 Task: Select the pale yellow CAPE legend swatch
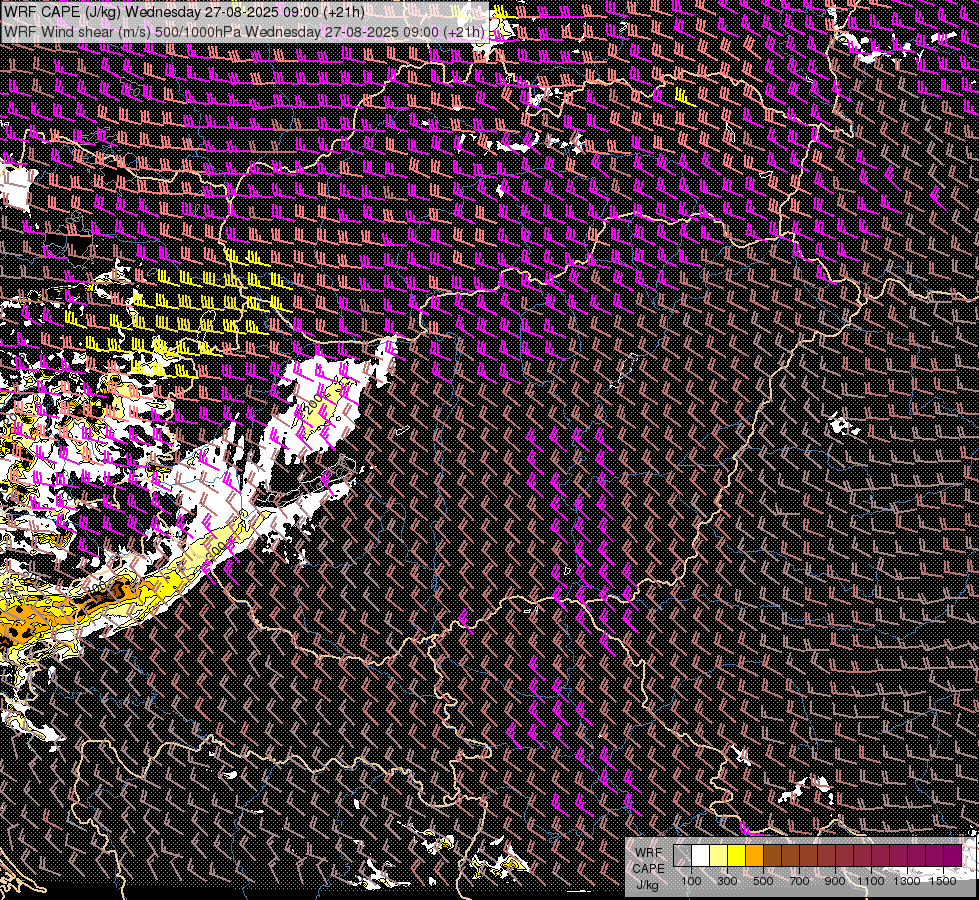coord(719,856)
